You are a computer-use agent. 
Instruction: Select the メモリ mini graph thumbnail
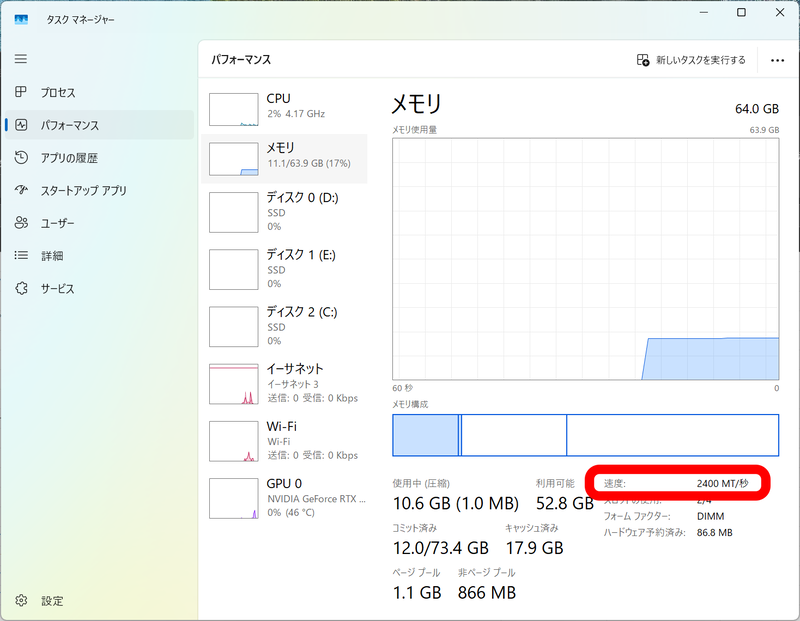pos(234,159)
